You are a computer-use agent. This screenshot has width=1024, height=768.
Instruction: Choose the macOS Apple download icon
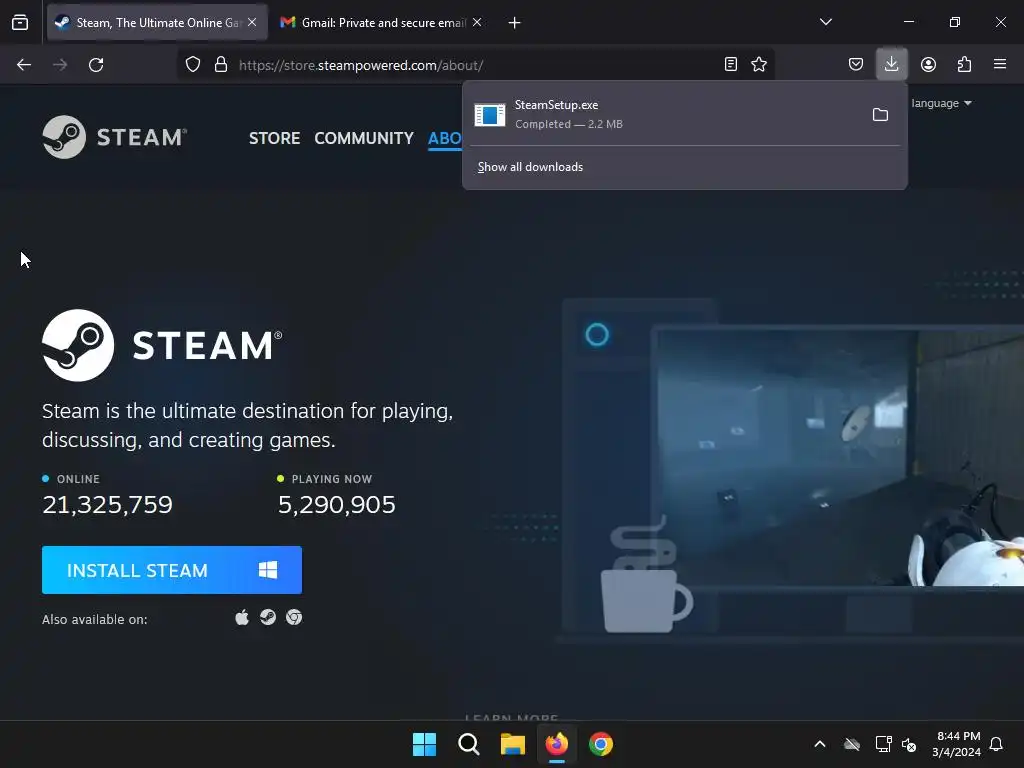[242, 618]
